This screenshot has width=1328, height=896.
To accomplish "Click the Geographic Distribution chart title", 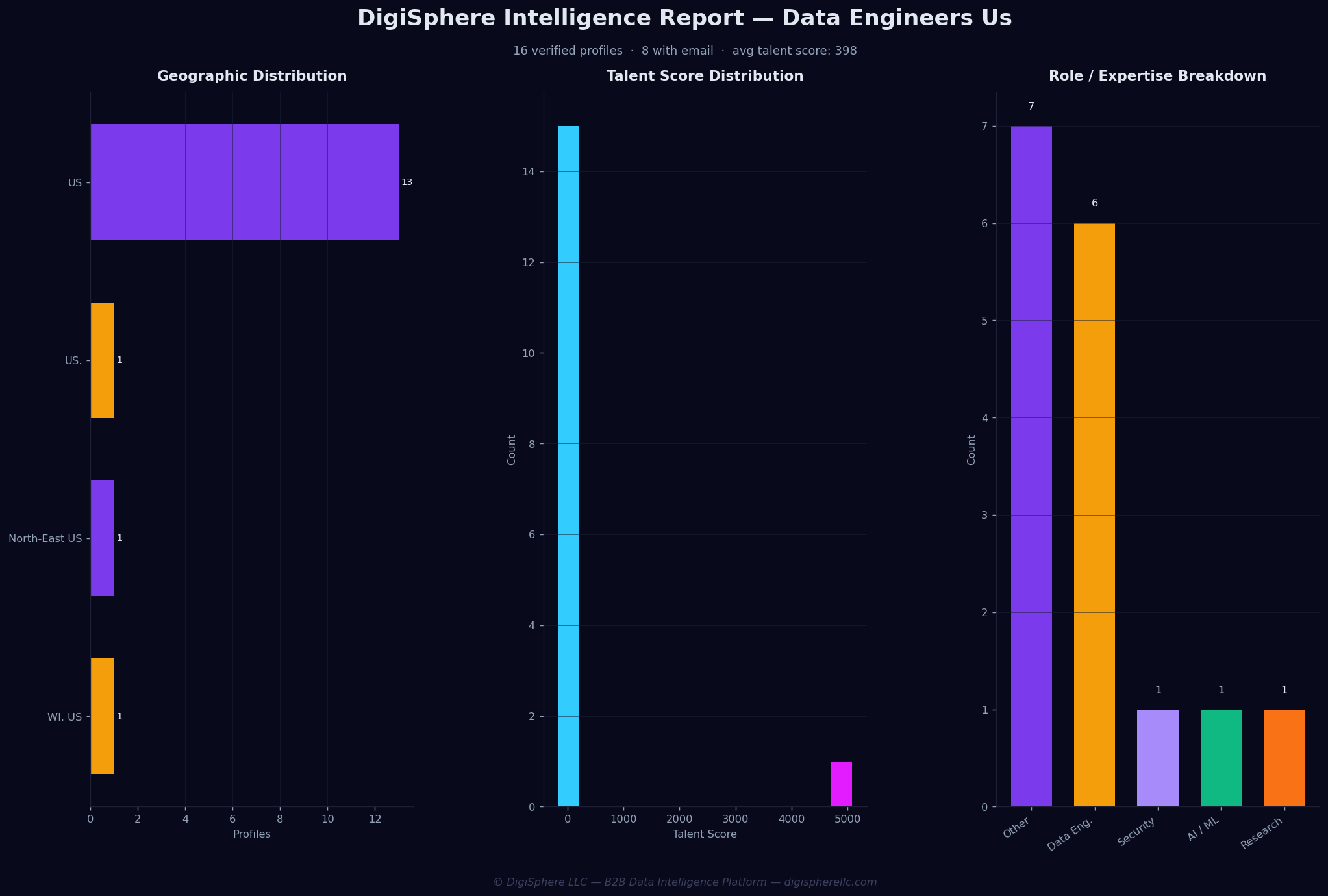I will (x=252, y=76).
